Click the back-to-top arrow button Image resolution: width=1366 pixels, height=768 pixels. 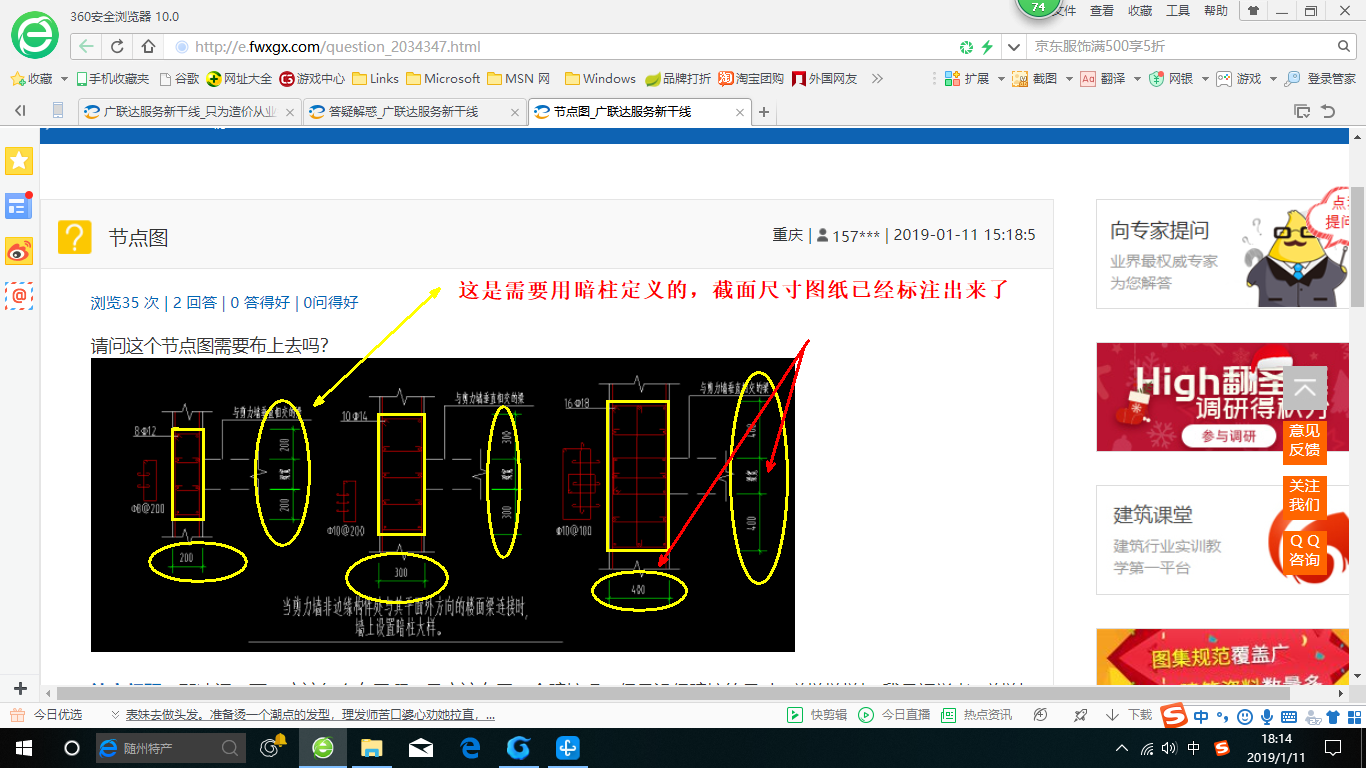[x=1304, y=389]
